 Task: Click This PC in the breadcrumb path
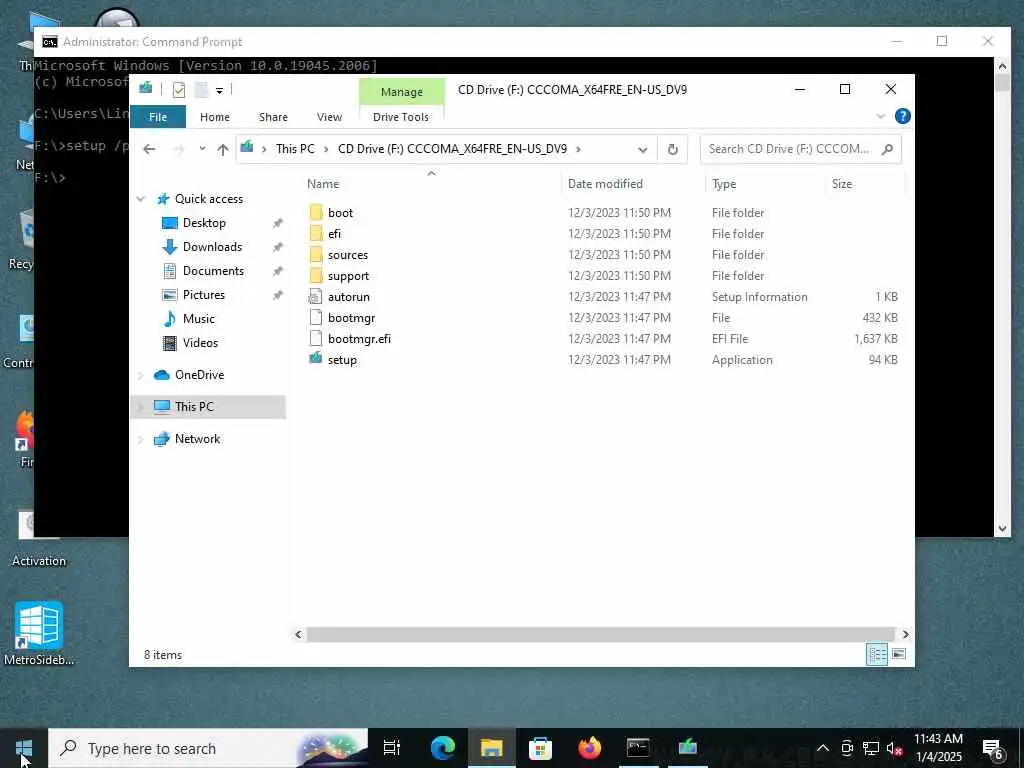(295, 149)
